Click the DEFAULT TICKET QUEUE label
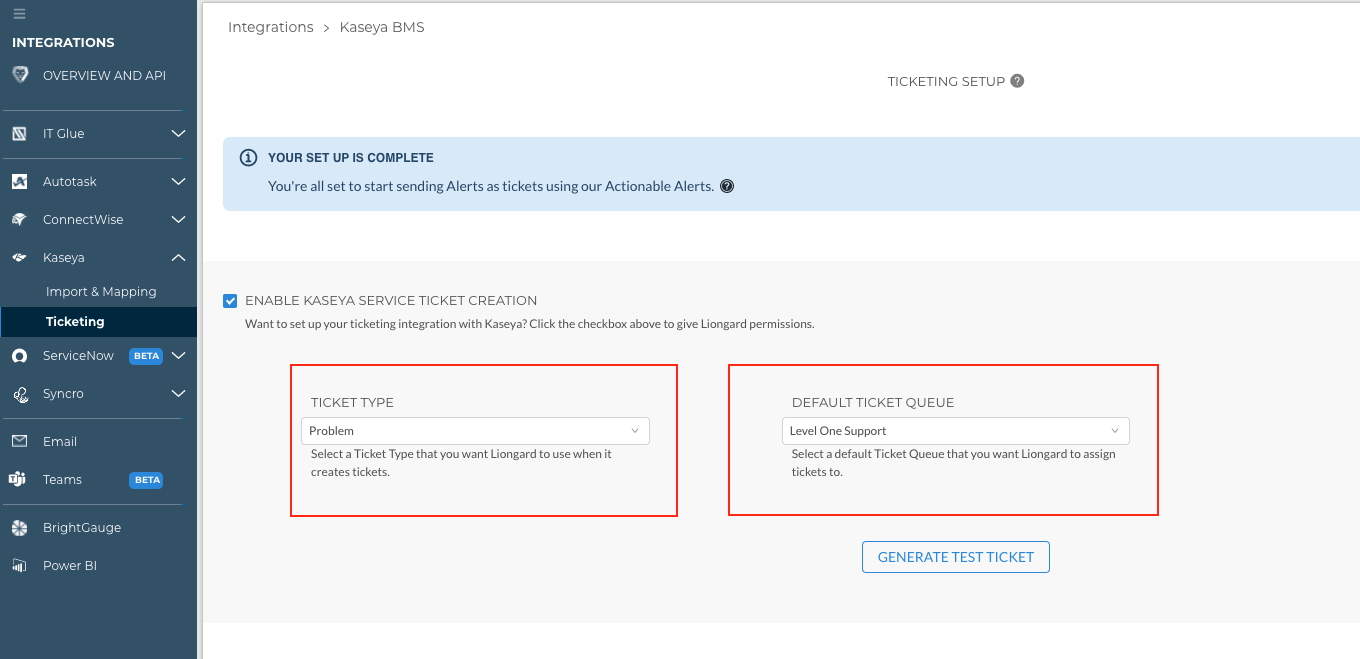Screen dimensions: 1360x659 pos(873,403)
